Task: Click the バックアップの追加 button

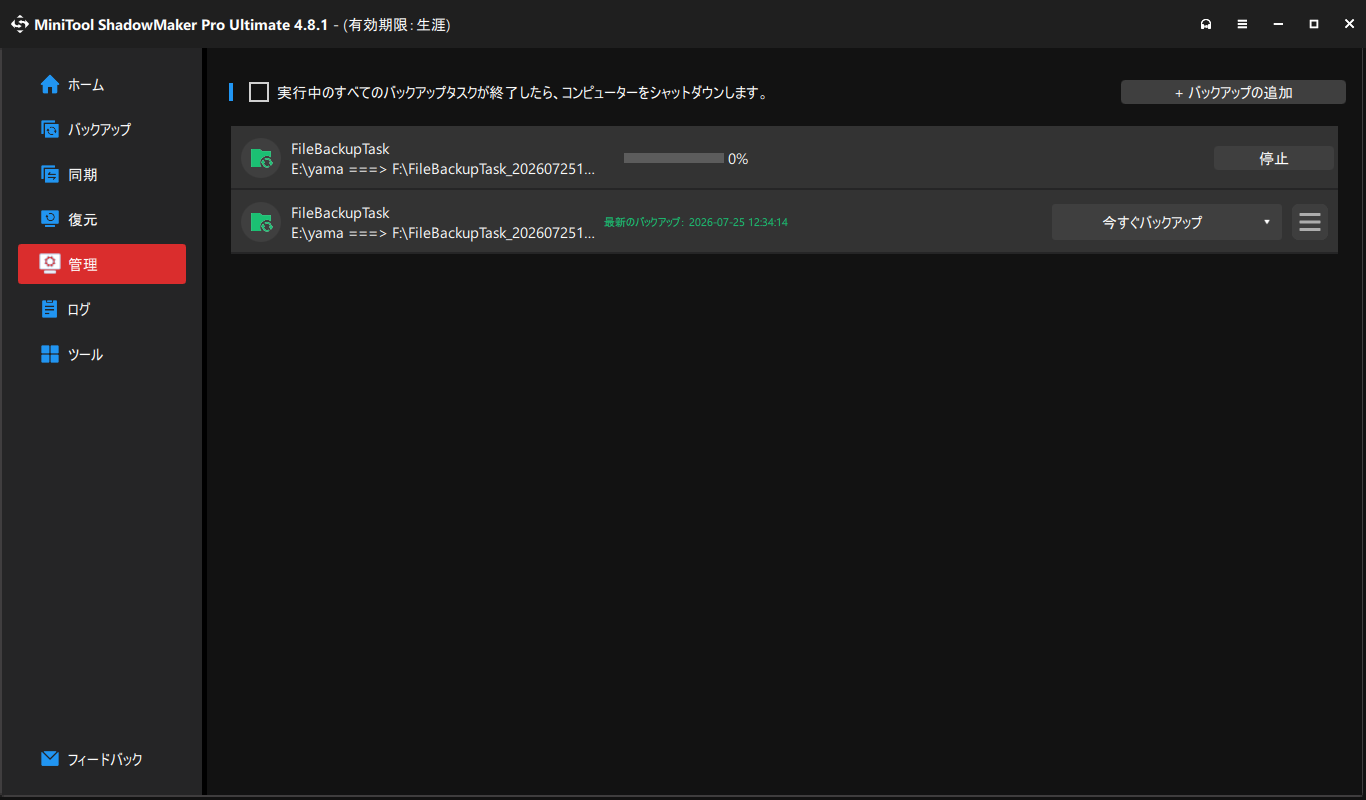Action: [1233, 92]
